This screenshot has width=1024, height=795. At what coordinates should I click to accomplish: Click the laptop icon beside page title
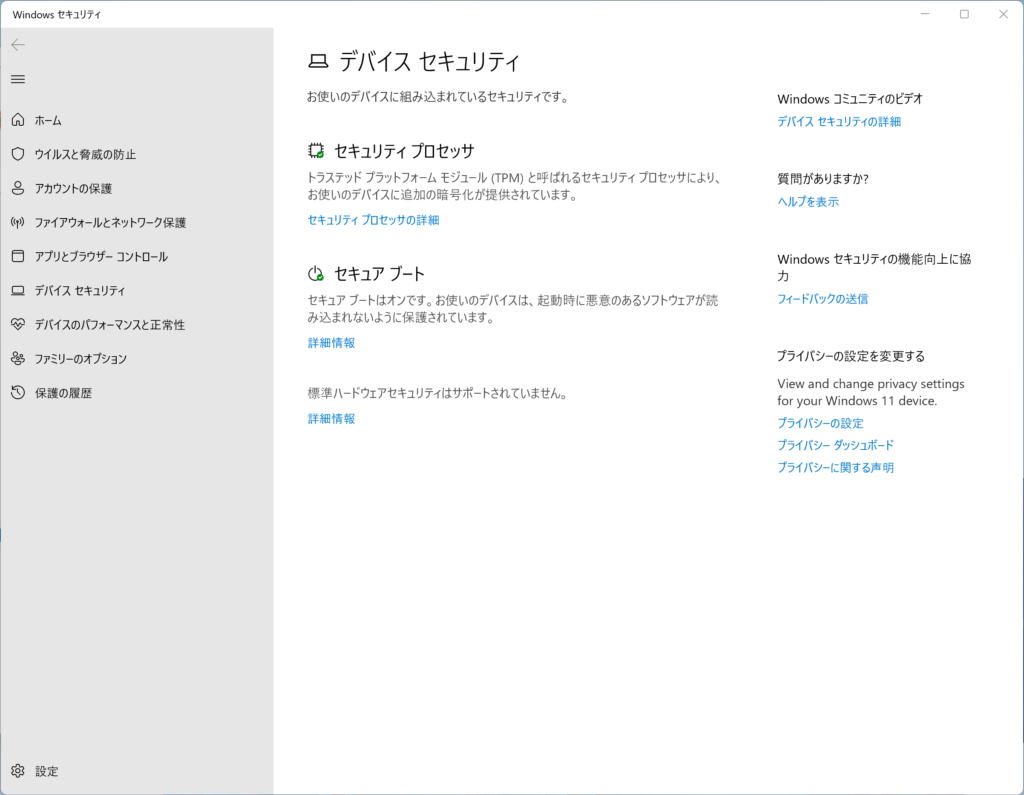(x=318, y=61)
